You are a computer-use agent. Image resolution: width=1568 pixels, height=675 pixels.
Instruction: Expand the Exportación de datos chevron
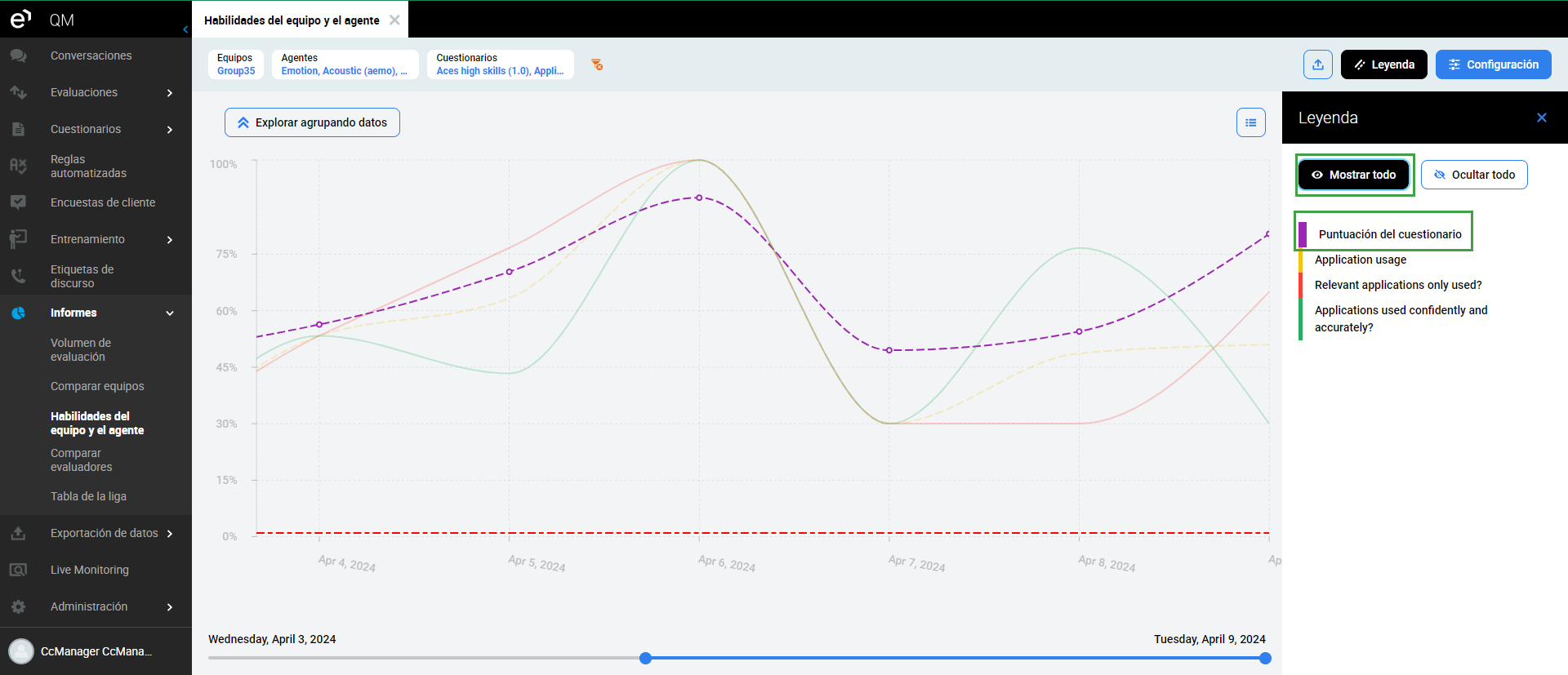[170, 534]
